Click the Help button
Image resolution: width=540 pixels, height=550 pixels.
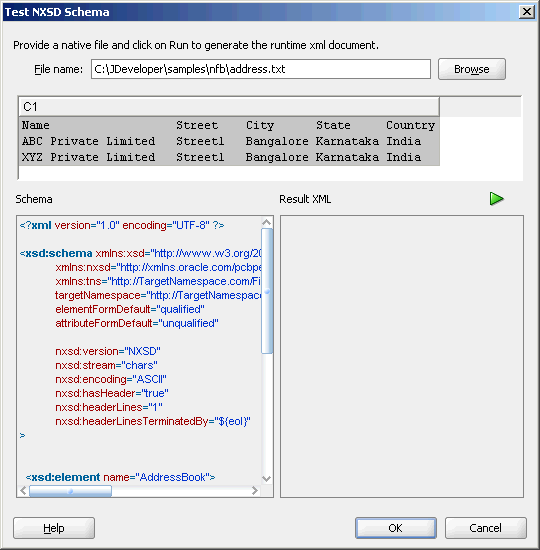click(54, 528)
